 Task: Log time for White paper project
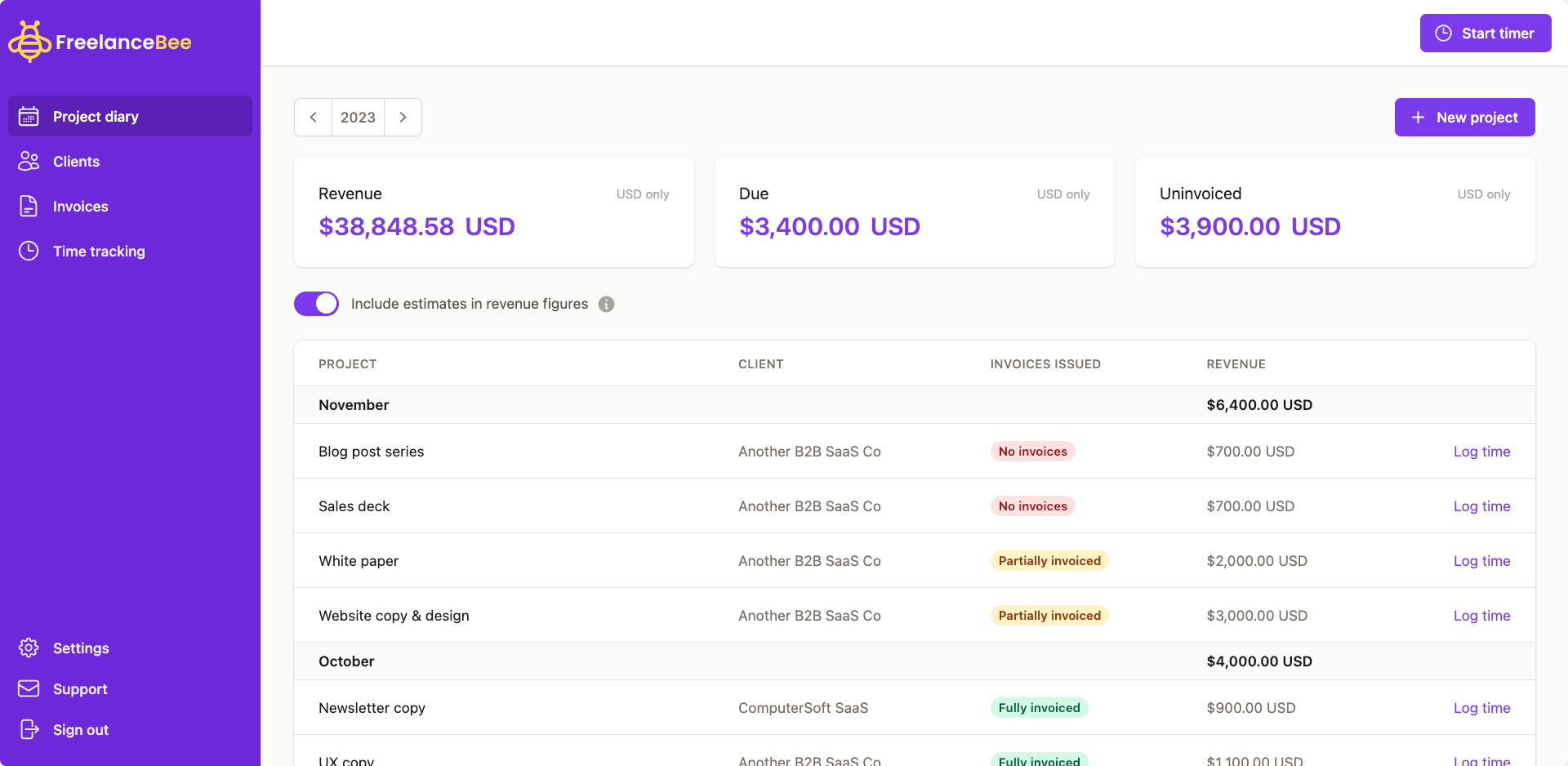coord(1481,561)
